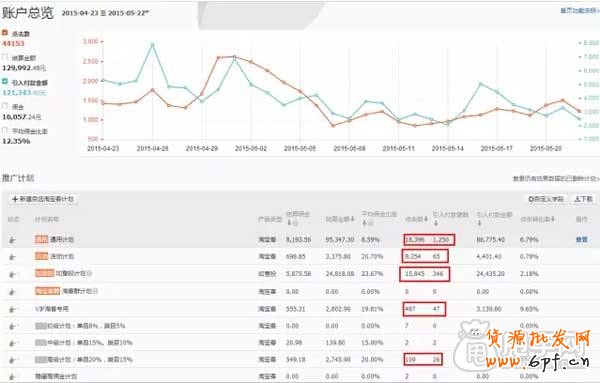Click the teal 引入付款金额 legend color box

point(5,81)
